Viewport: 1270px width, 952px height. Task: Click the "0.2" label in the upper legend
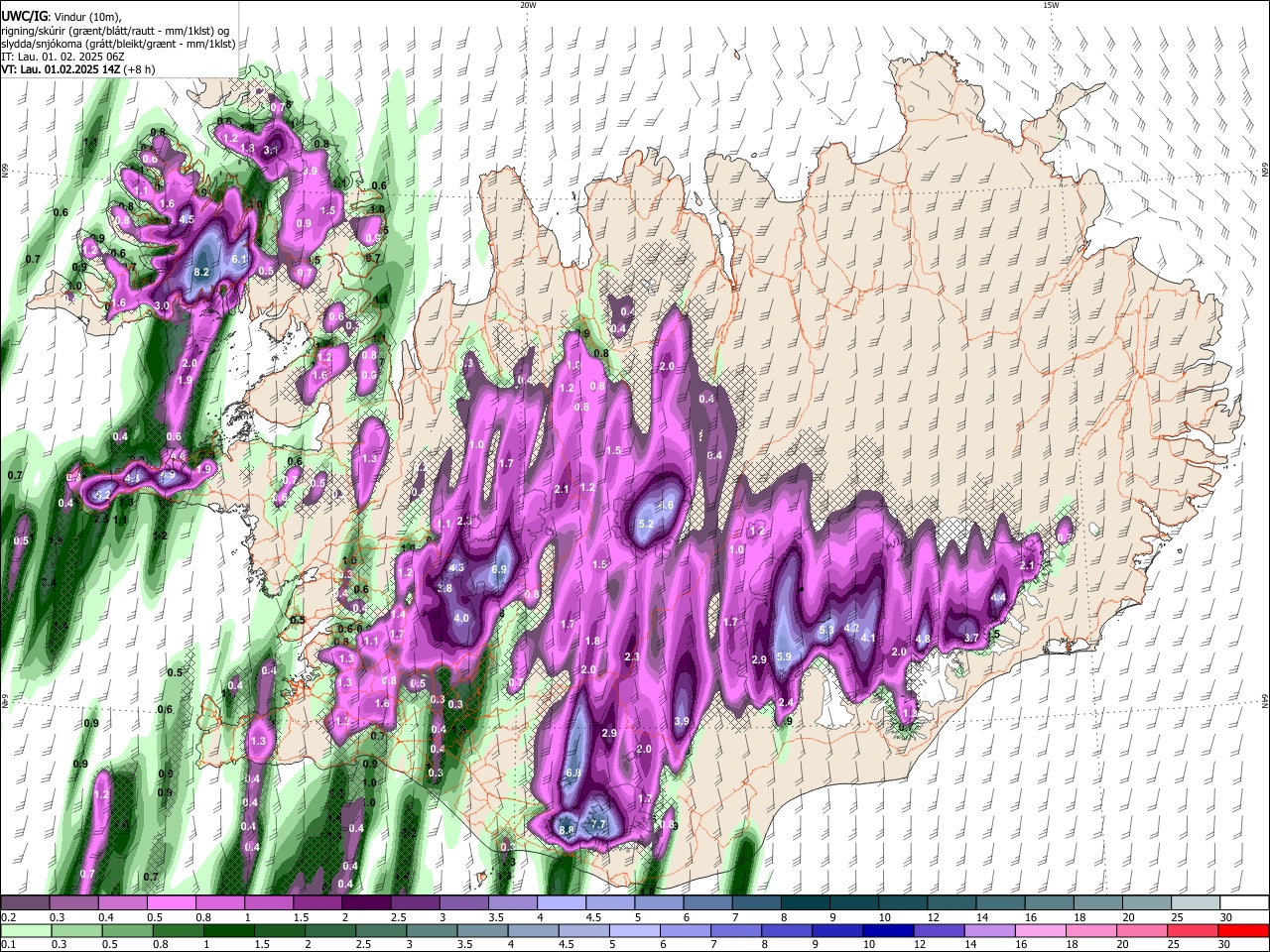[8, 917]
